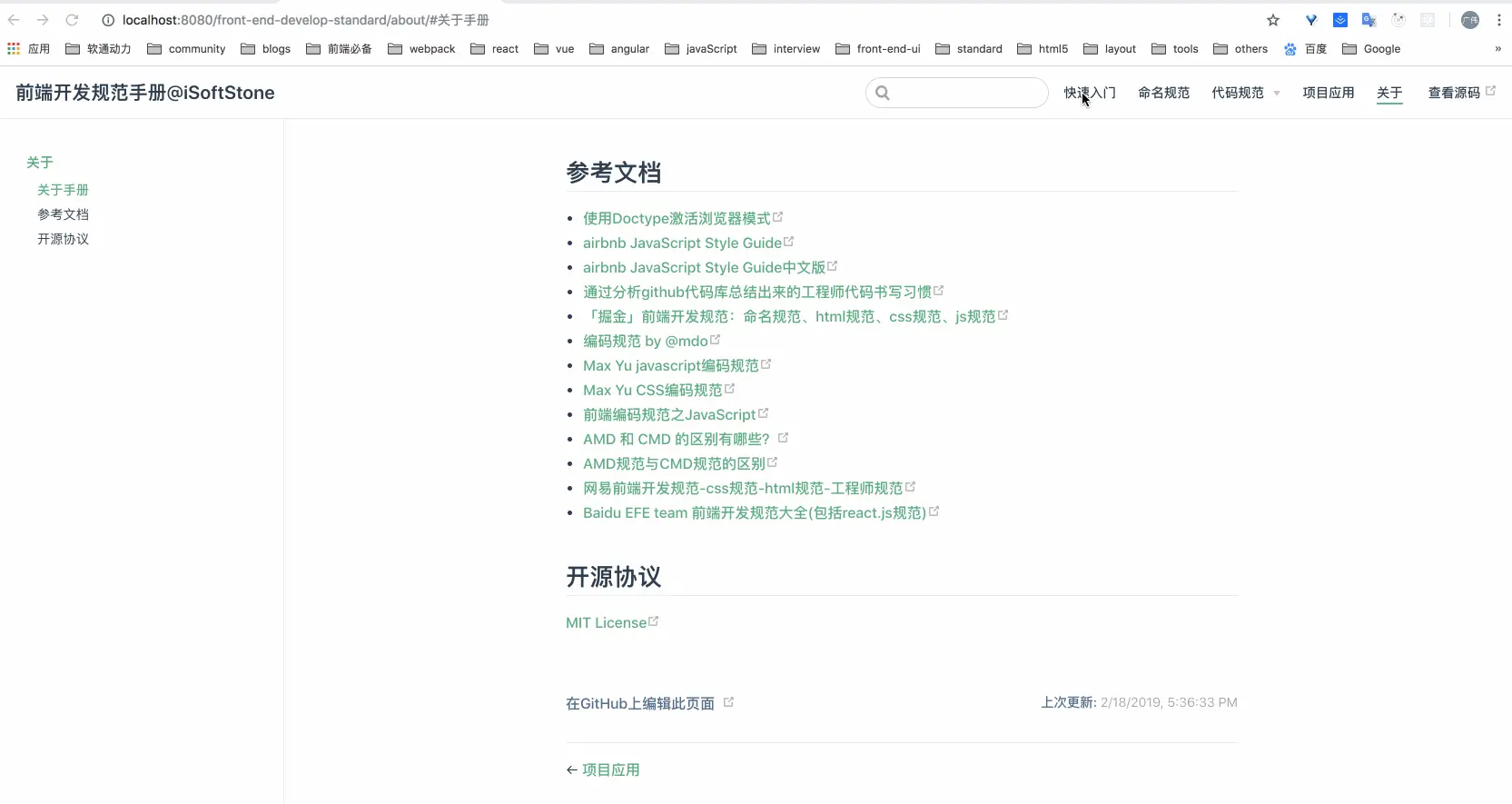Jump to 参考文档 in the sidebar
Viewport: 1512px width, 804px height.
pyautogui.click(x=63, y=214)
